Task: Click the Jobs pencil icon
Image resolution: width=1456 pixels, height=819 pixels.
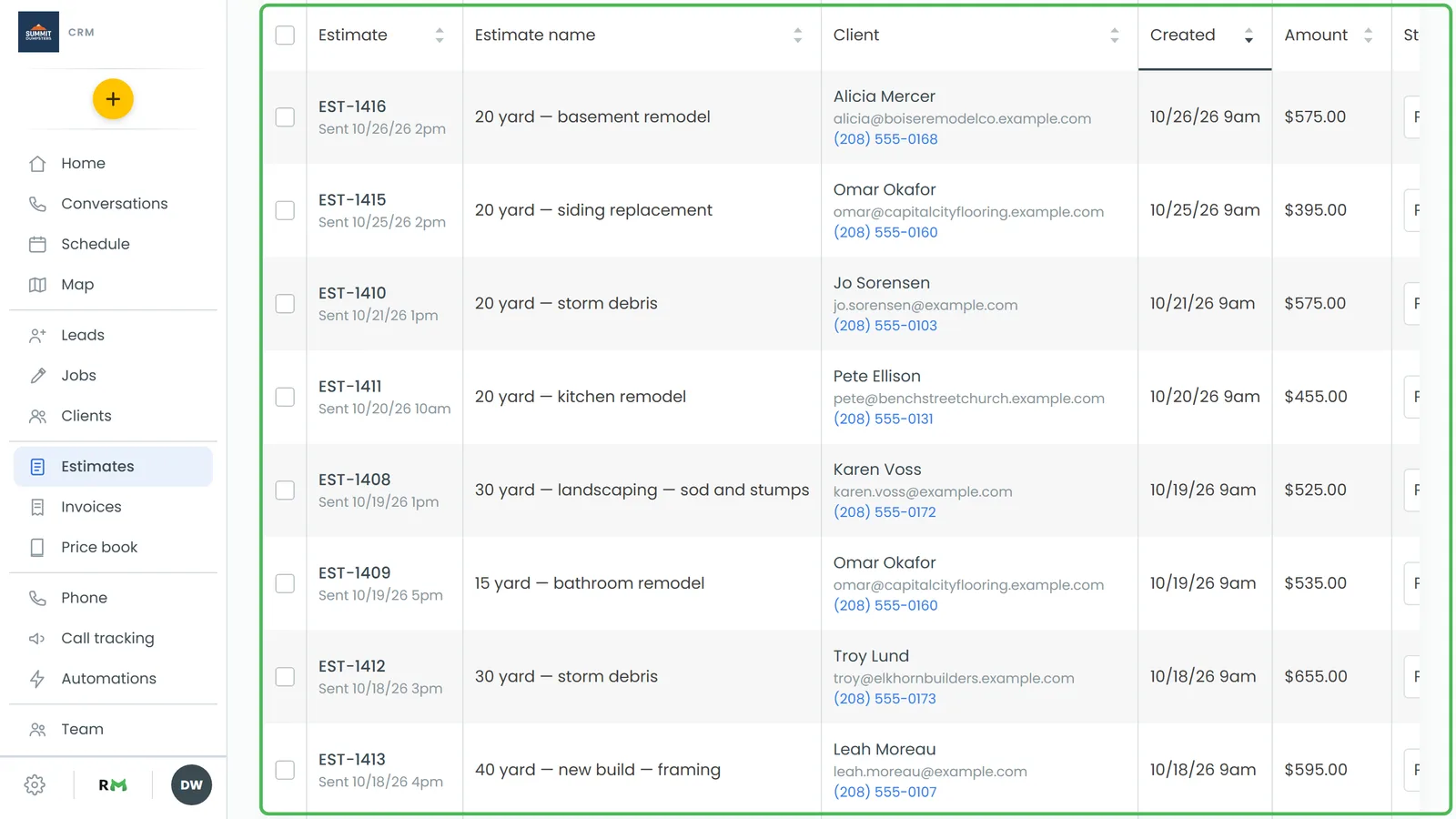Action: [x=37, y=376]
